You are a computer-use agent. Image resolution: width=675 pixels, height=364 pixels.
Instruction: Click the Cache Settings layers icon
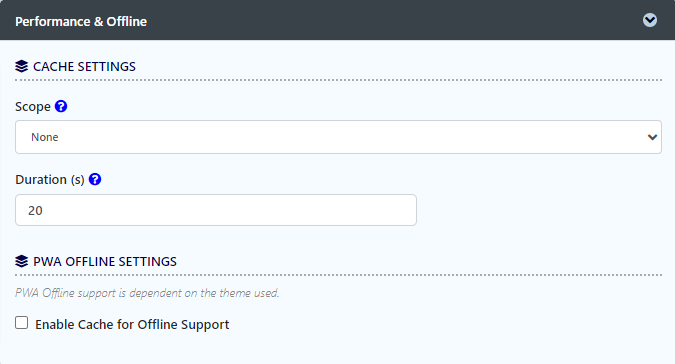pyautogui.click(x=22, y=66)
